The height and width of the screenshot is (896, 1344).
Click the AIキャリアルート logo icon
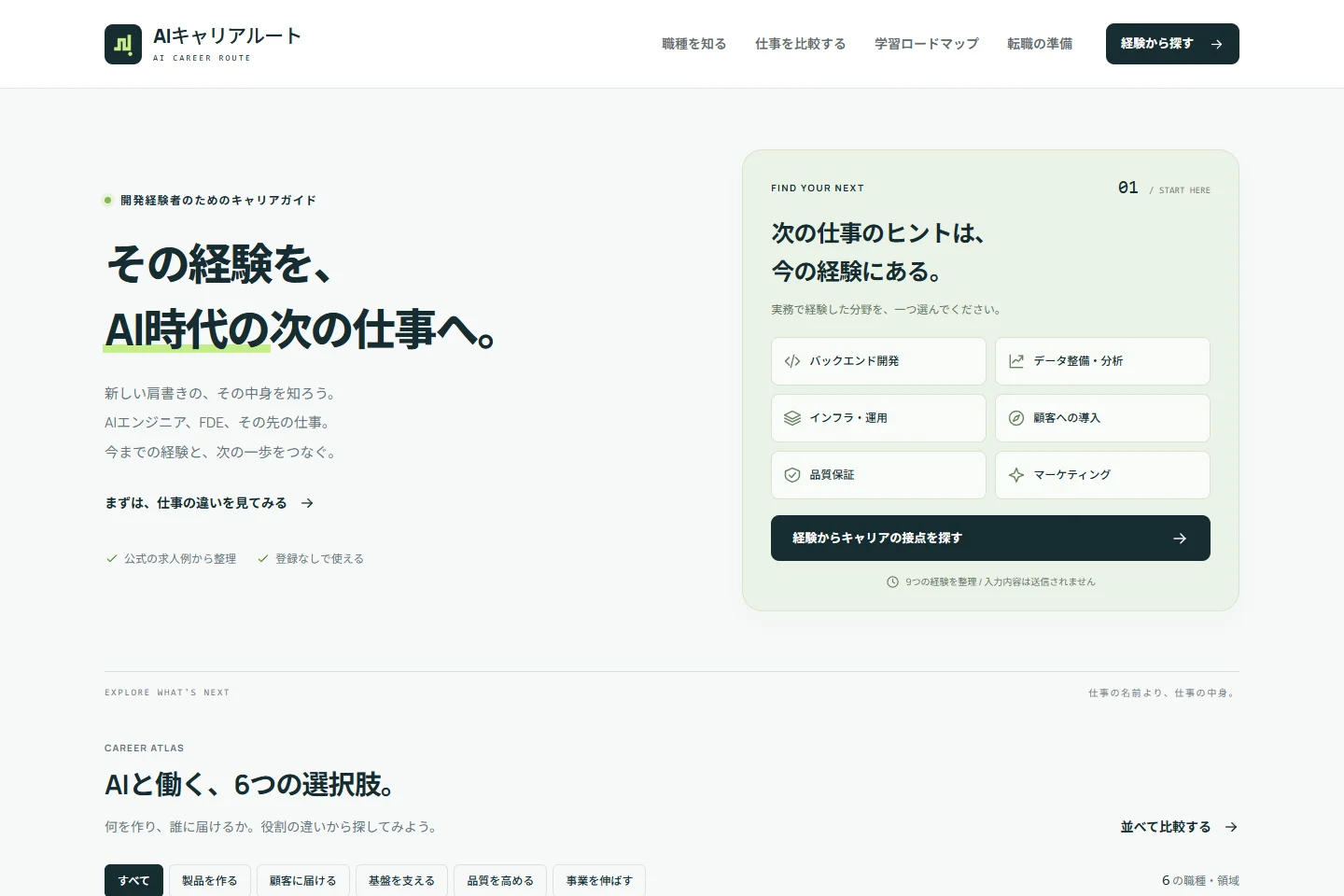pyautogui.click(x=123, y=44)
